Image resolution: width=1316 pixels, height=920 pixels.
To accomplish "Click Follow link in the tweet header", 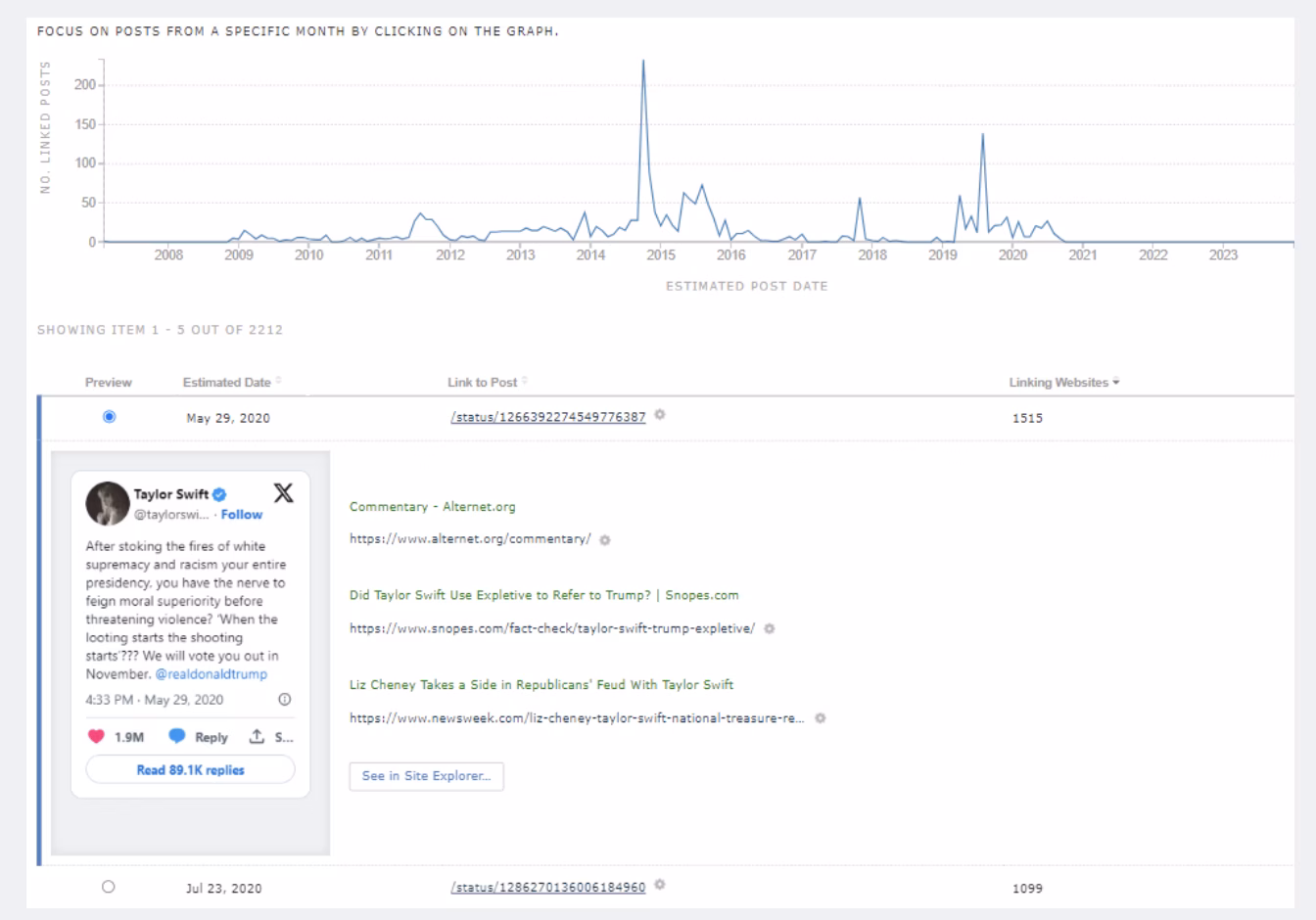I will click(x=241, y=515).
